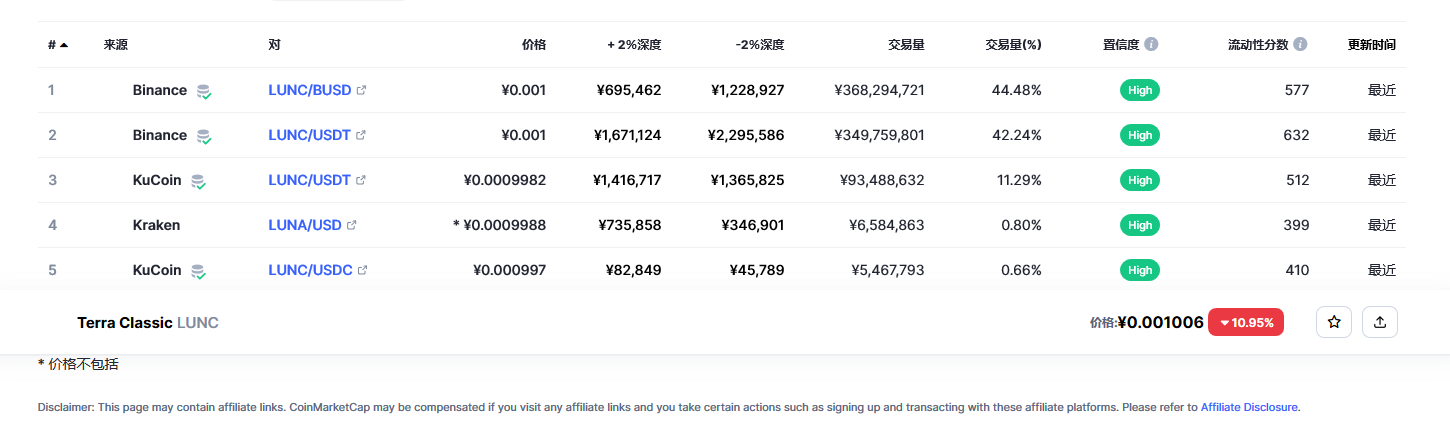Click external link icon beside LUNC/BUSD
The width and height of the screenshot is (1450, 430).
tap(361, 90)
